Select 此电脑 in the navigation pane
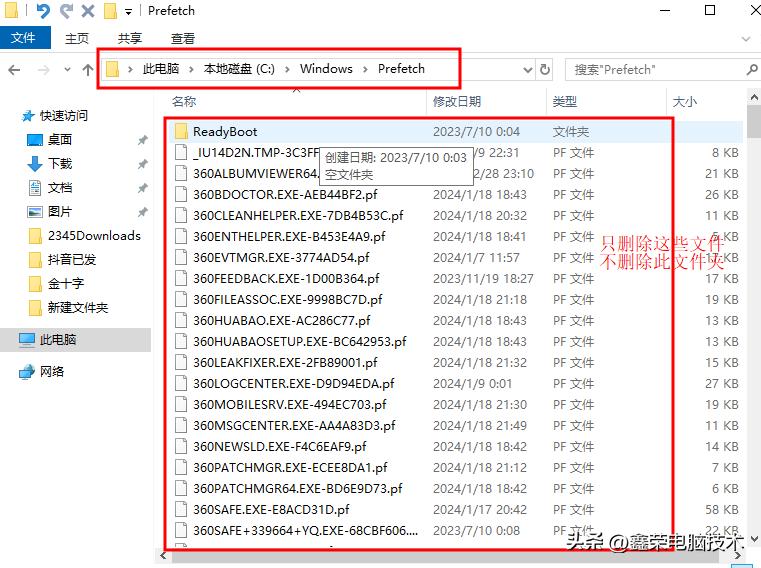Screen dimensions: 761x568 coord(58,340)
